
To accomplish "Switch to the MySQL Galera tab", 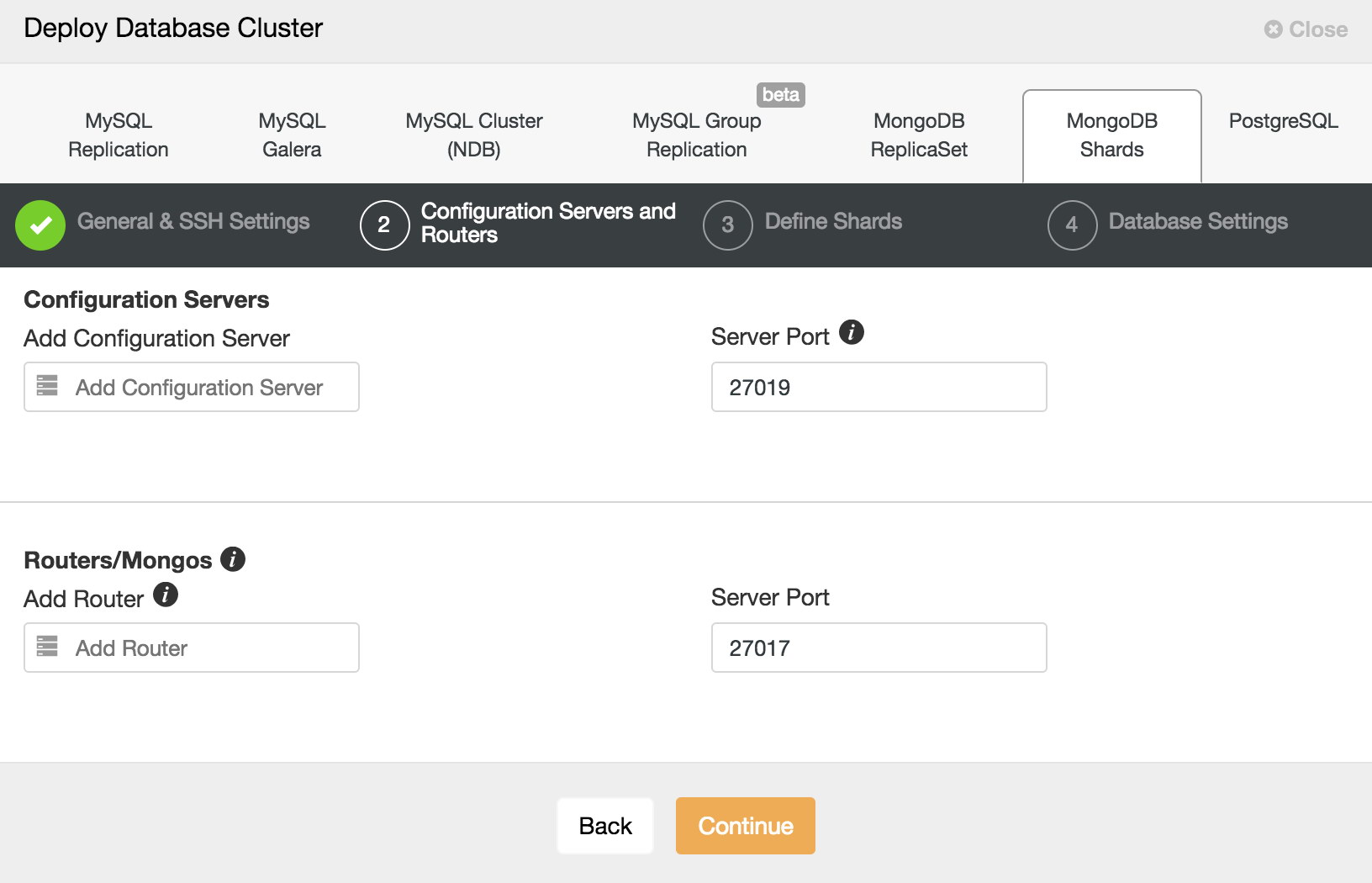I will pyautogui.click(x=292, y=135).
